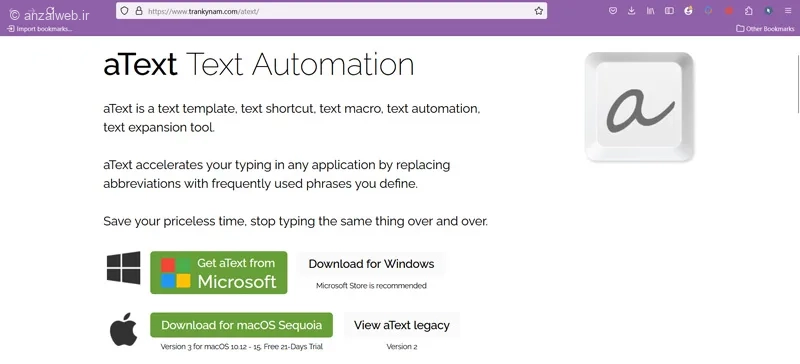Open the extensions puzzle-piece menu
800x364 pixels.
[748, 11]
